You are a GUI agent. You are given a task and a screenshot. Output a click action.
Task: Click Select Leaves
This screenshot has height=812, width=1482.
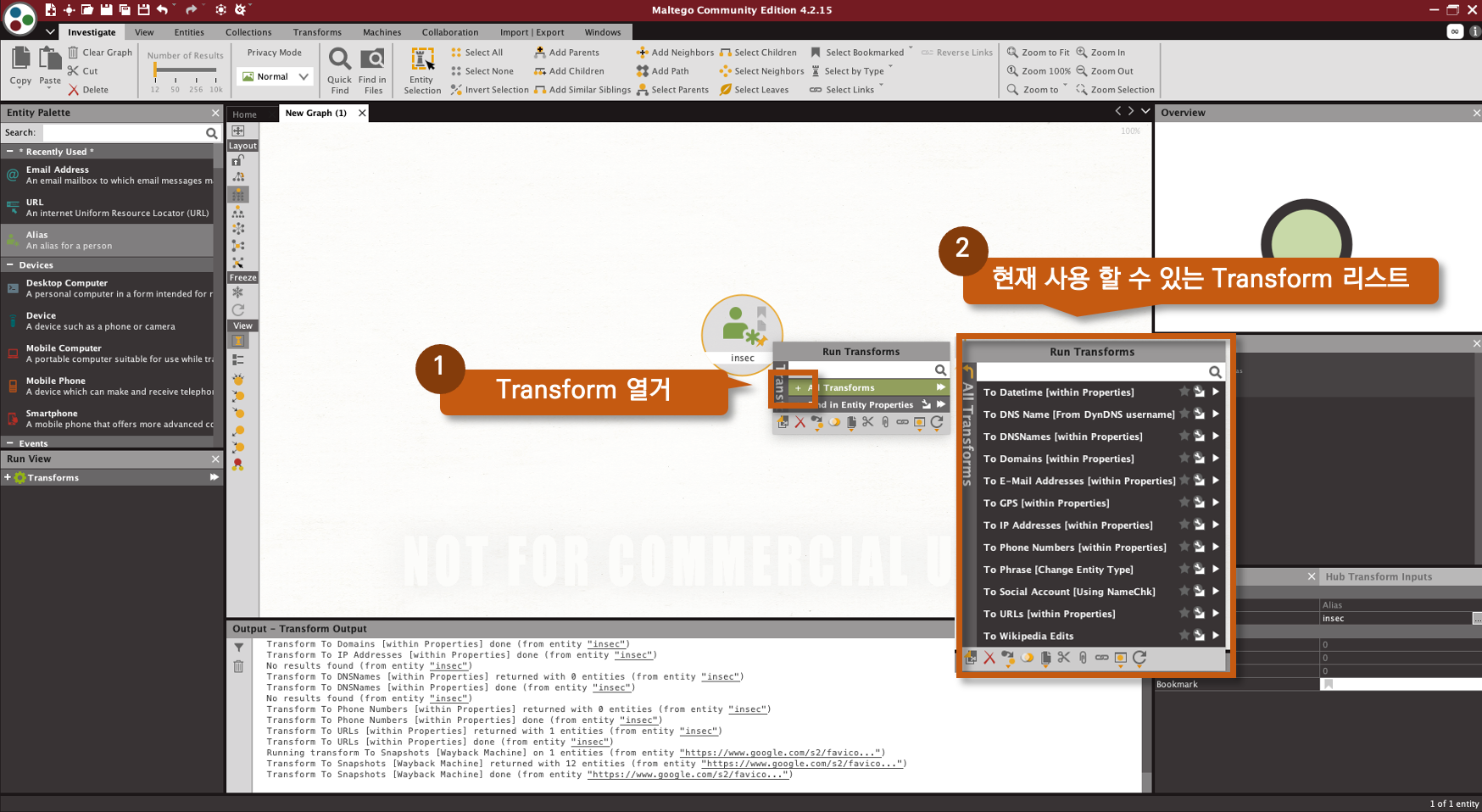[x=754, y=90]
